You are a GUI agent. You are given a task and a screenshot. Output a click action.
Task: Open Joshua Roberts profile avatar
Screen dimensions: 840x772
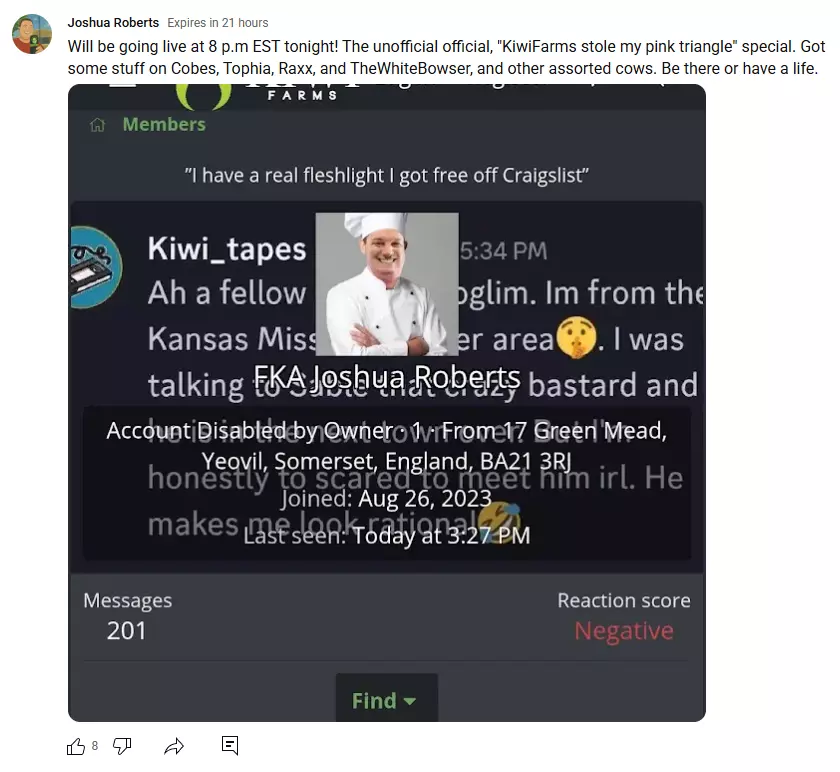32,34
